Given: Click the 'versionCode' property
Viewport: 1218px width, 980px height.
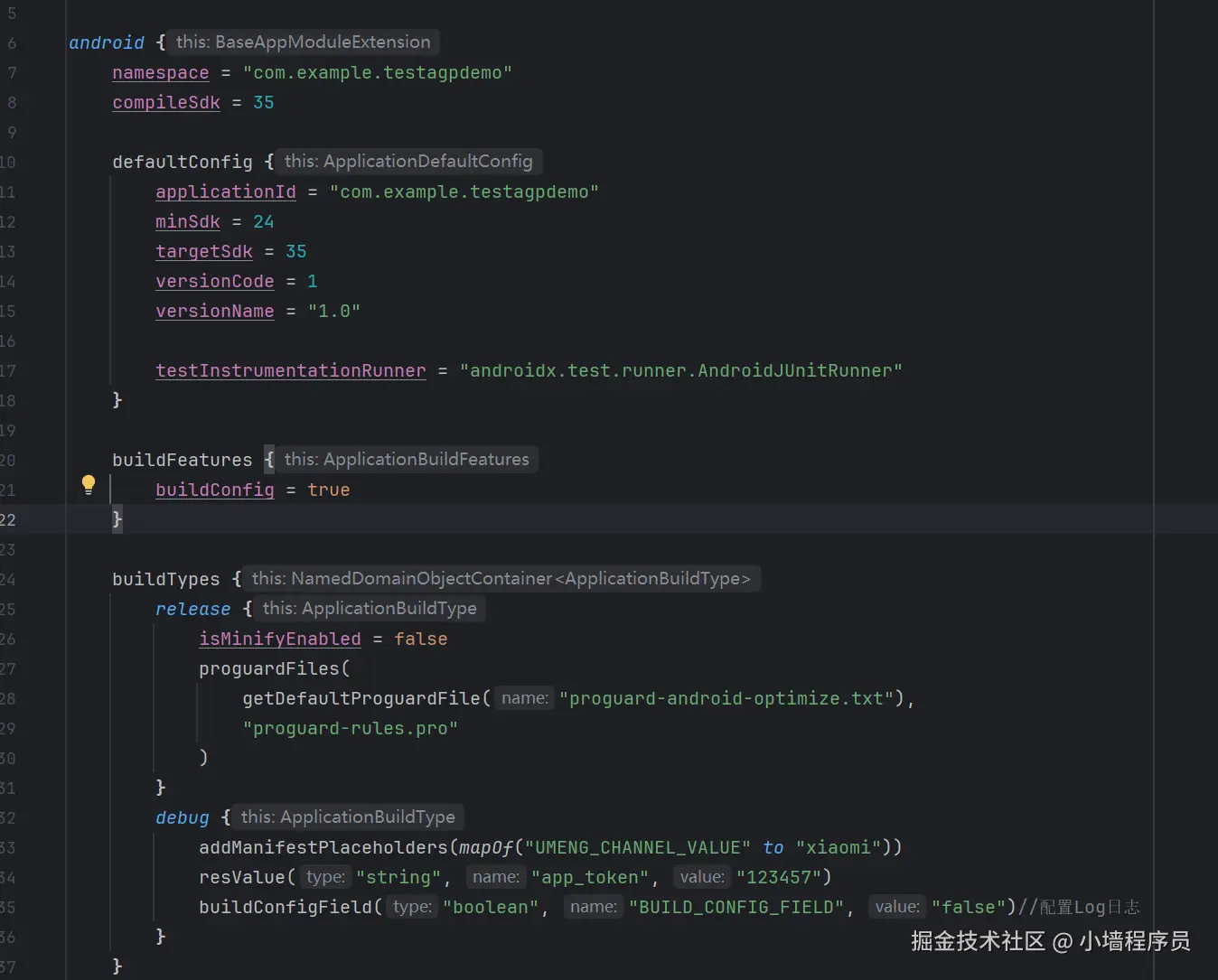Looking at the screenshot, I should [x=215, y=281].
